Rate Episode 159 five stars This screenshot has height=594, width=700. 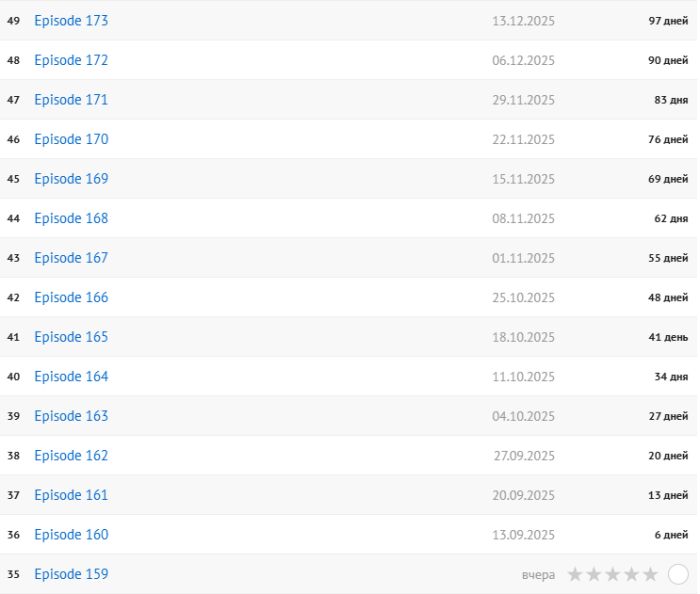[650, 574]
